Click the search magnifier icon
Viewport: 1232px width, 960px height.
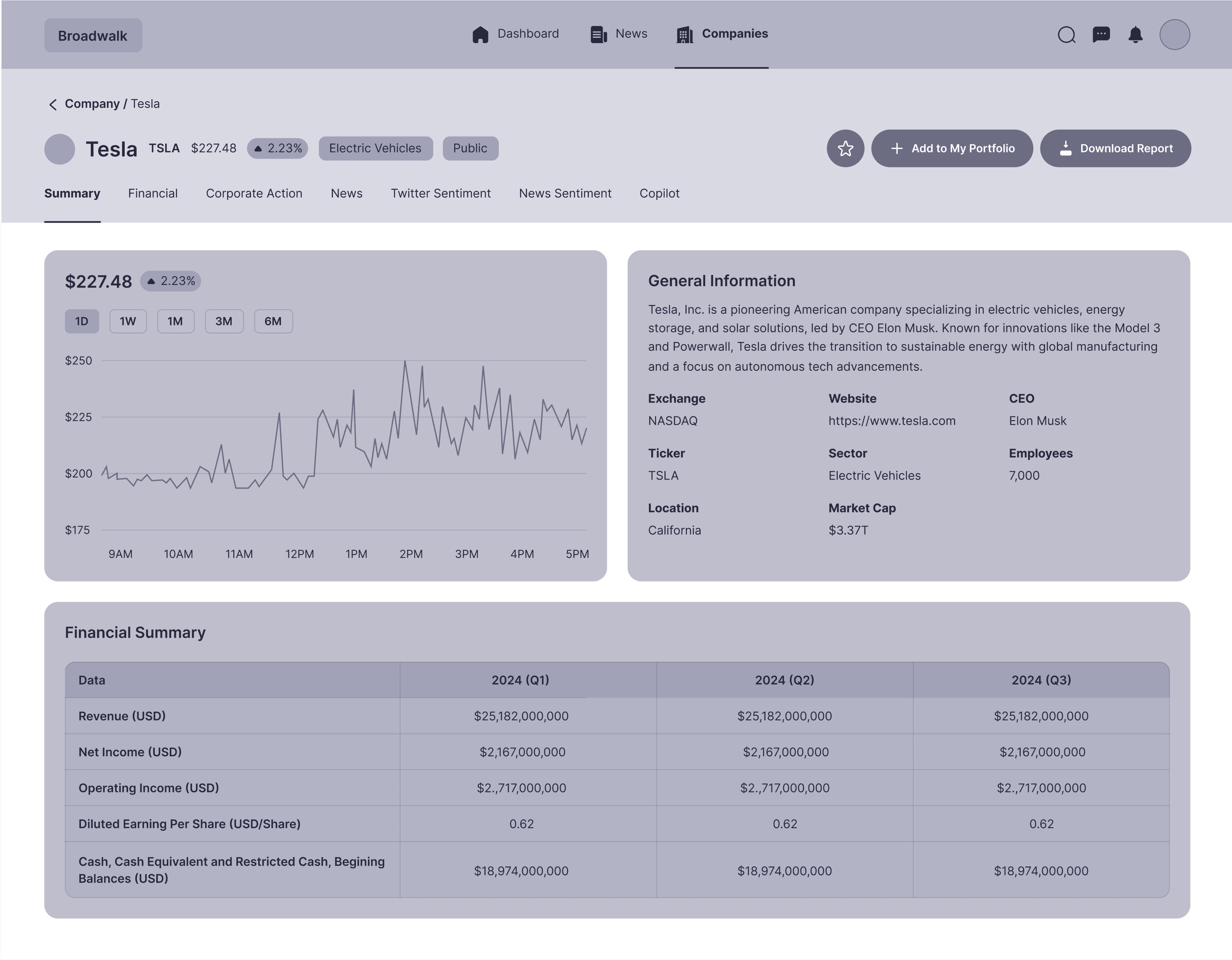click(1066, 35)
